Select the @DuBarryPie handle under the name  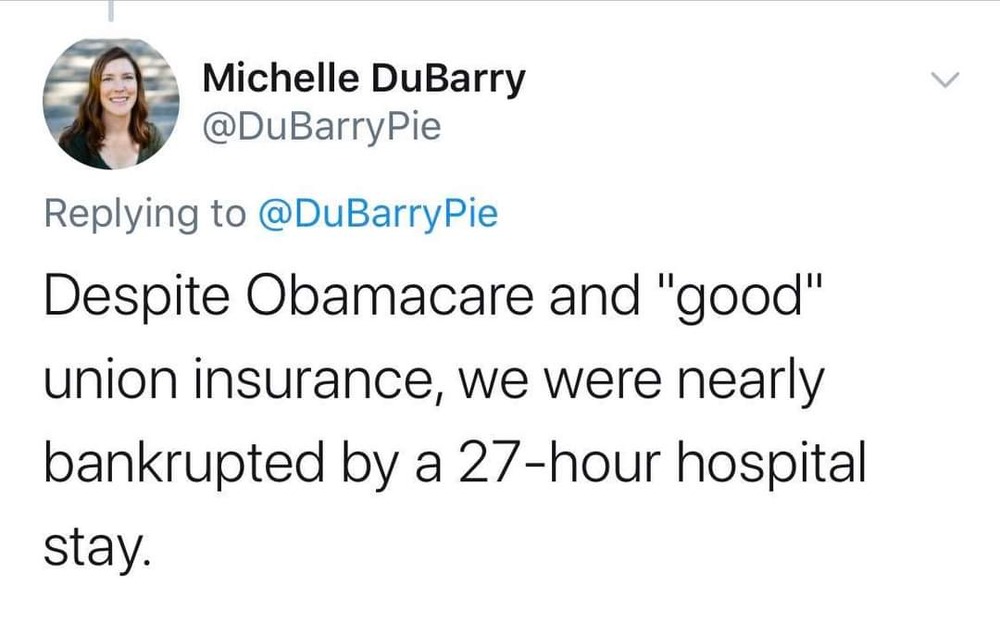(x=320, y=129)
